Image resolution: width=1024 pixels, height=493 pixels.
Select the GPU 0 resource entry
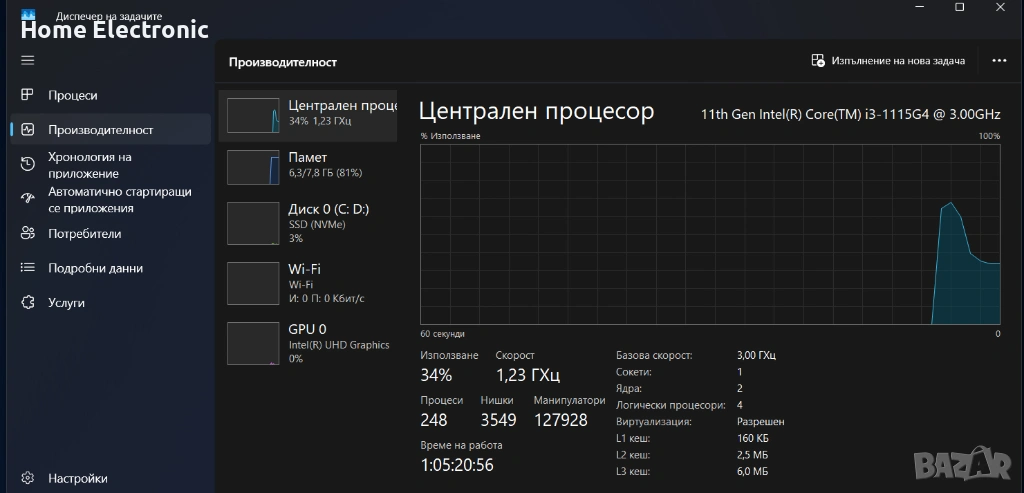coord(308,342)
